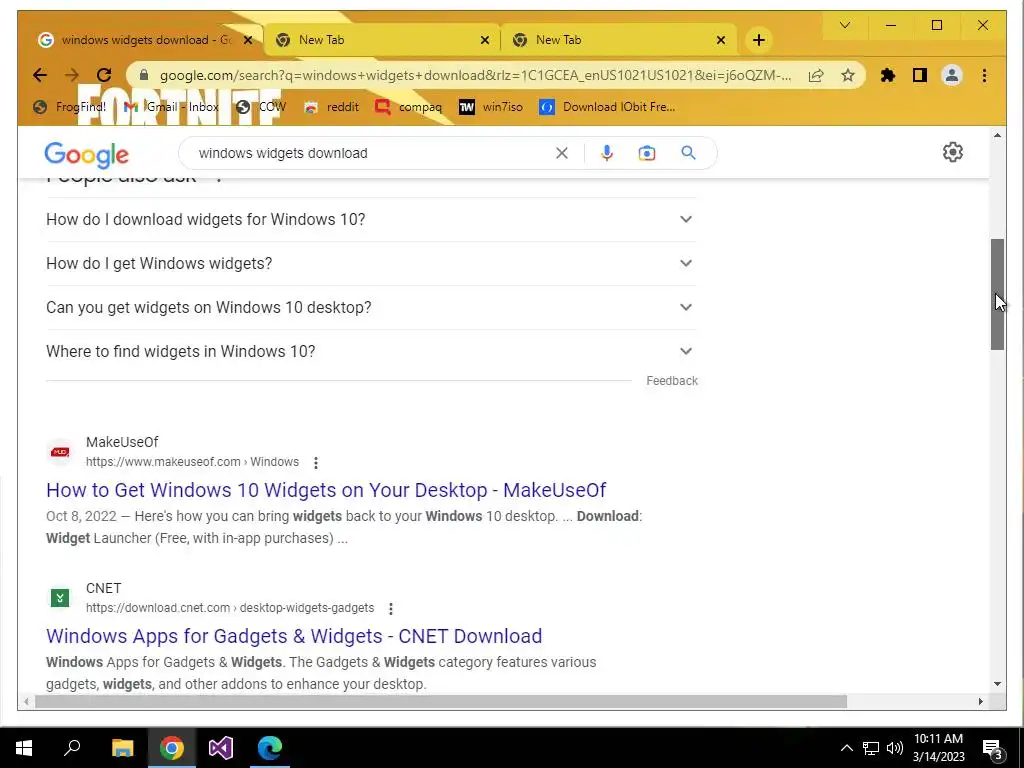Click the forward navigation arrow
The height and width of the screenshot is (768, 1024).
tap(72, 75)
